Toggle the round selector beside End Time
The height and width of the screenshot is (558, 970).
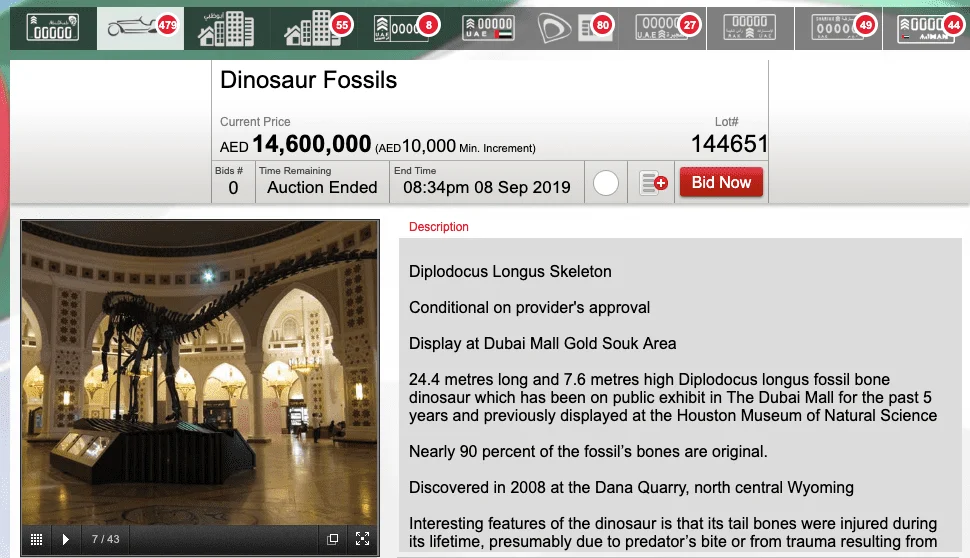[x=606, y=184]
